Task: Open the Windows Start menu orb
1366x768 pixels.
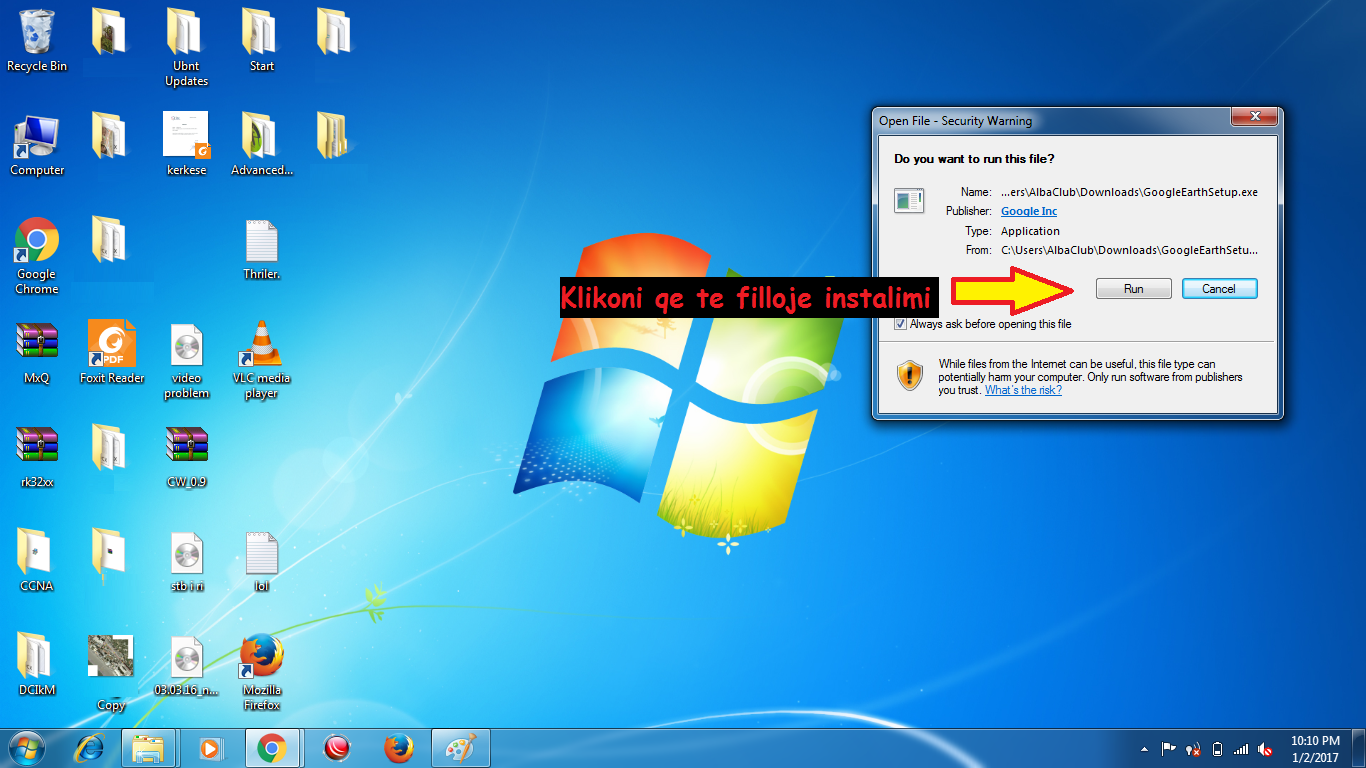Action: [25, 748]
